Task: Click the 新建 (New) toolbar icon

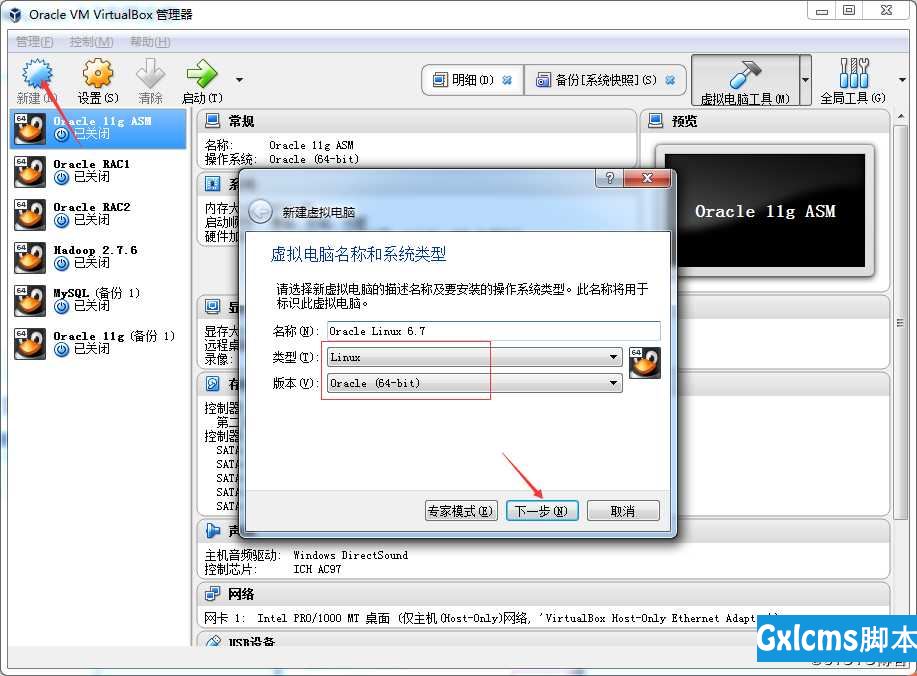Action: [37, 74]
